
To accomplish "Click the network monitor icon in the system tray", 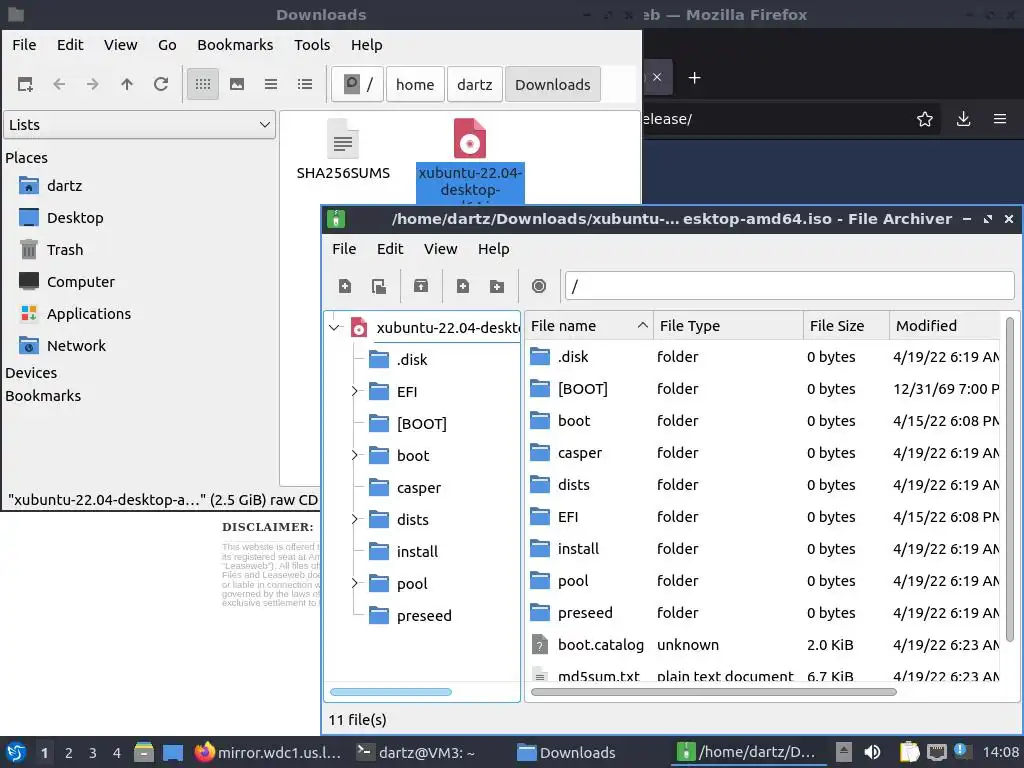I will pos(936,752).
